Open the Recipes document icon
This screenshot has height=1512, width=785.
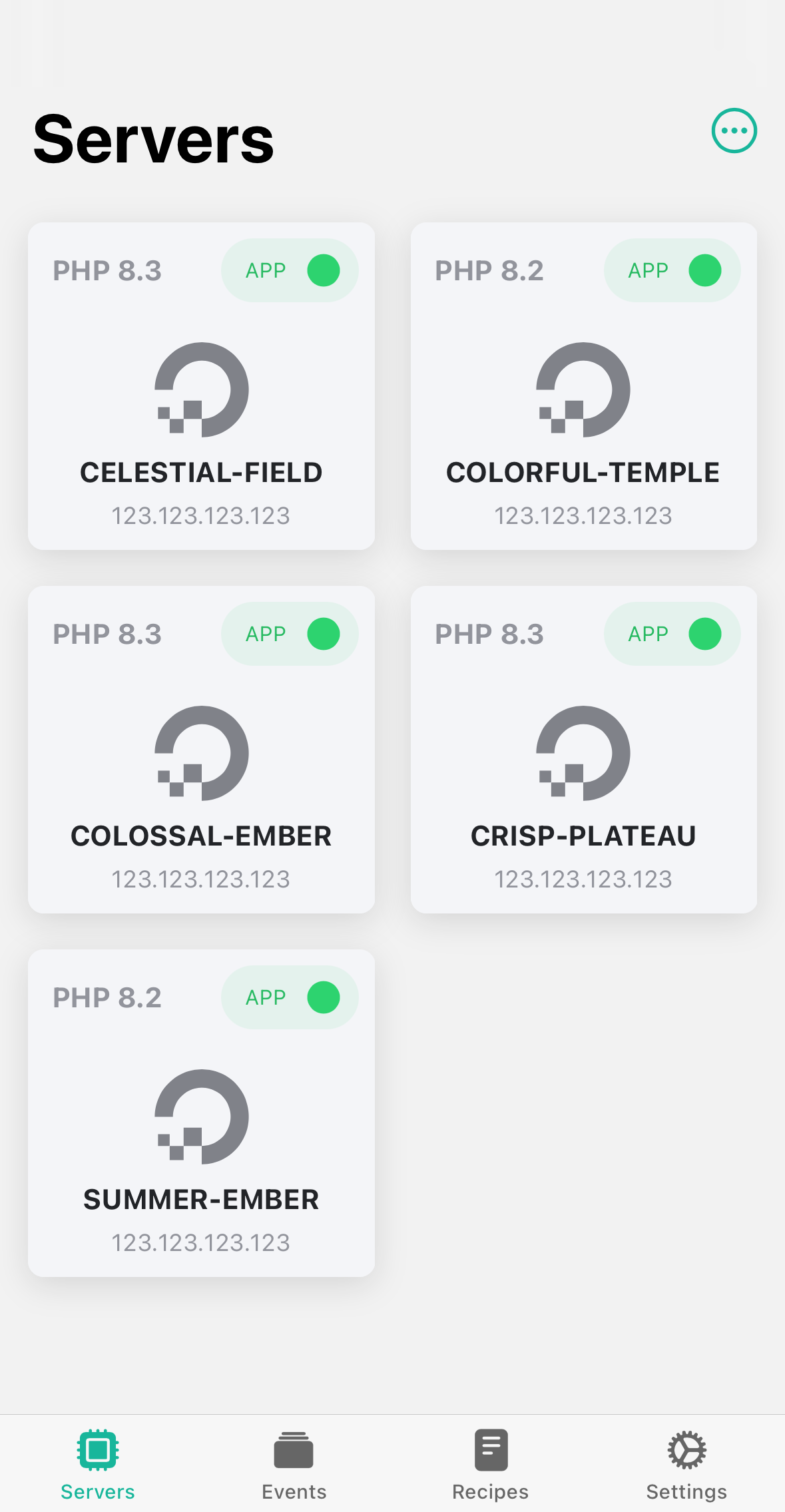tap(491, 1449)
